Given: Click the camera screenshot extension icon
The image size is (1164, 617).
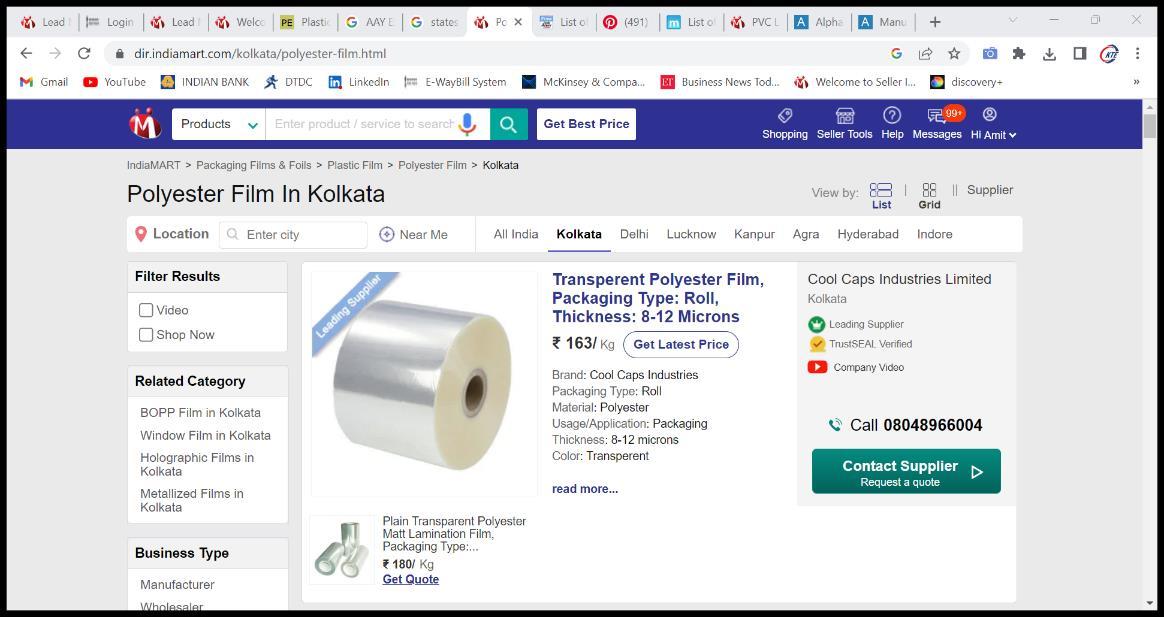Looking at the screenshot, I should pyautogui.click(x=990, y=53).
